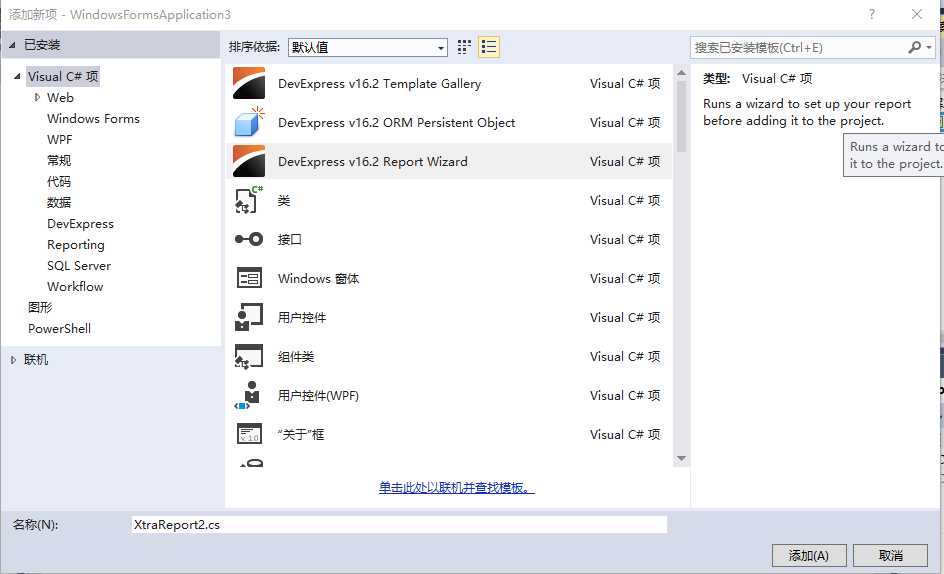
Task: Select the 用户控件(WPF) template name
Action: click(318, 396)
